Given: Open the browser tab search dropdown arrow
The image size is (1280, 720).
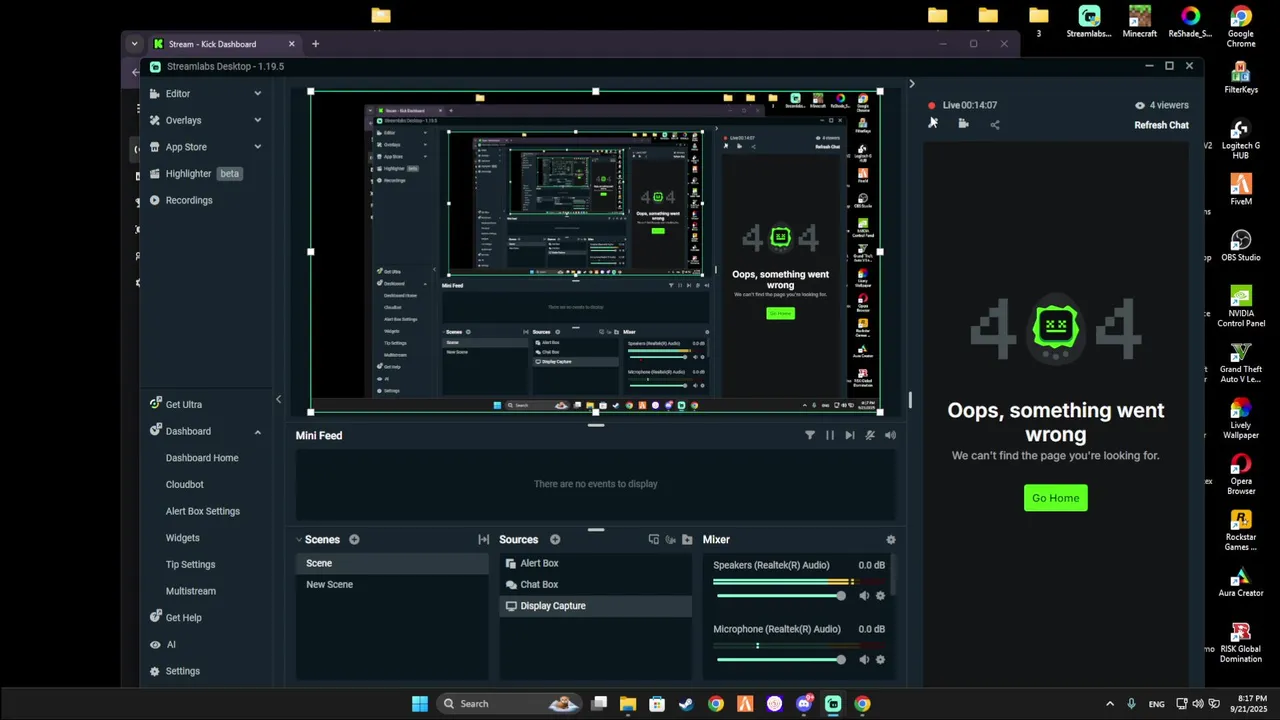Looking at the screenshot, I should [135, 44].
